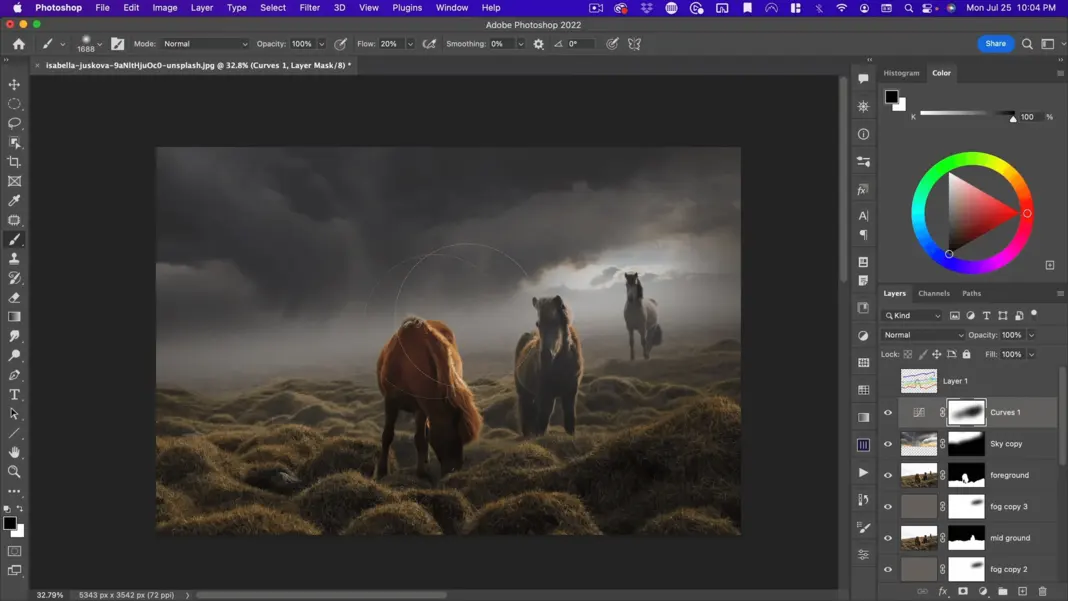Click the zoom percentage field in status bar

tap(49, 595)
